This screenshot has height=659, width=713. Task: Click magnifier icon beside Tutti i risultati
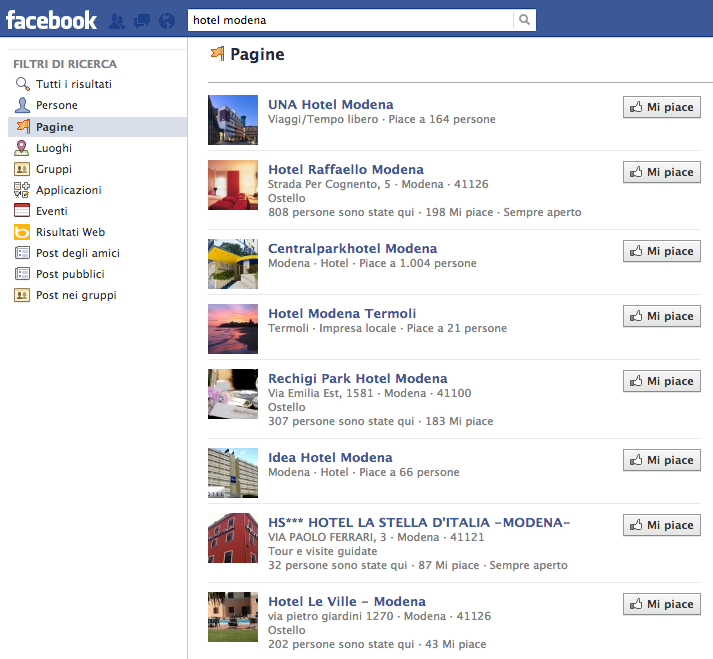tap(22, 84)
